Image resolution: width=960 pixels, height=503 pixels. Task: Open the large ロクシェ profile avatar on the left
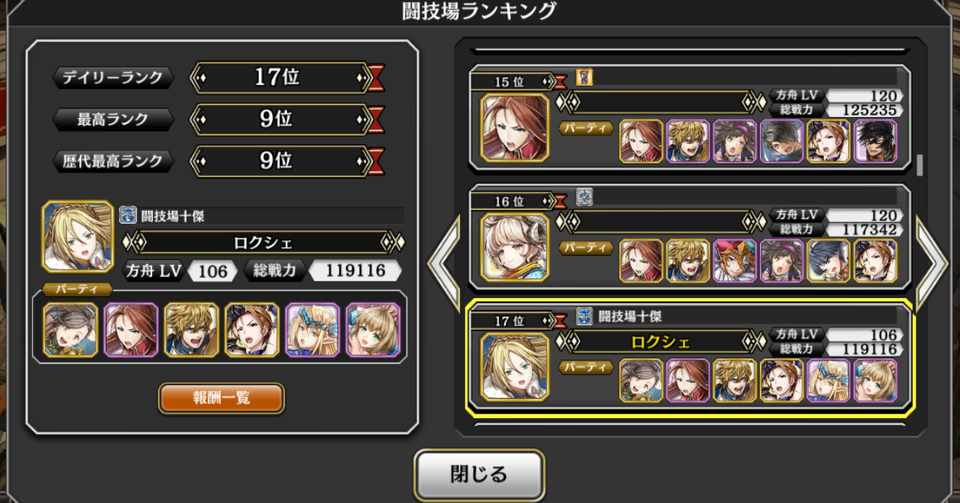pyautogui.click(x=78, y=237)
